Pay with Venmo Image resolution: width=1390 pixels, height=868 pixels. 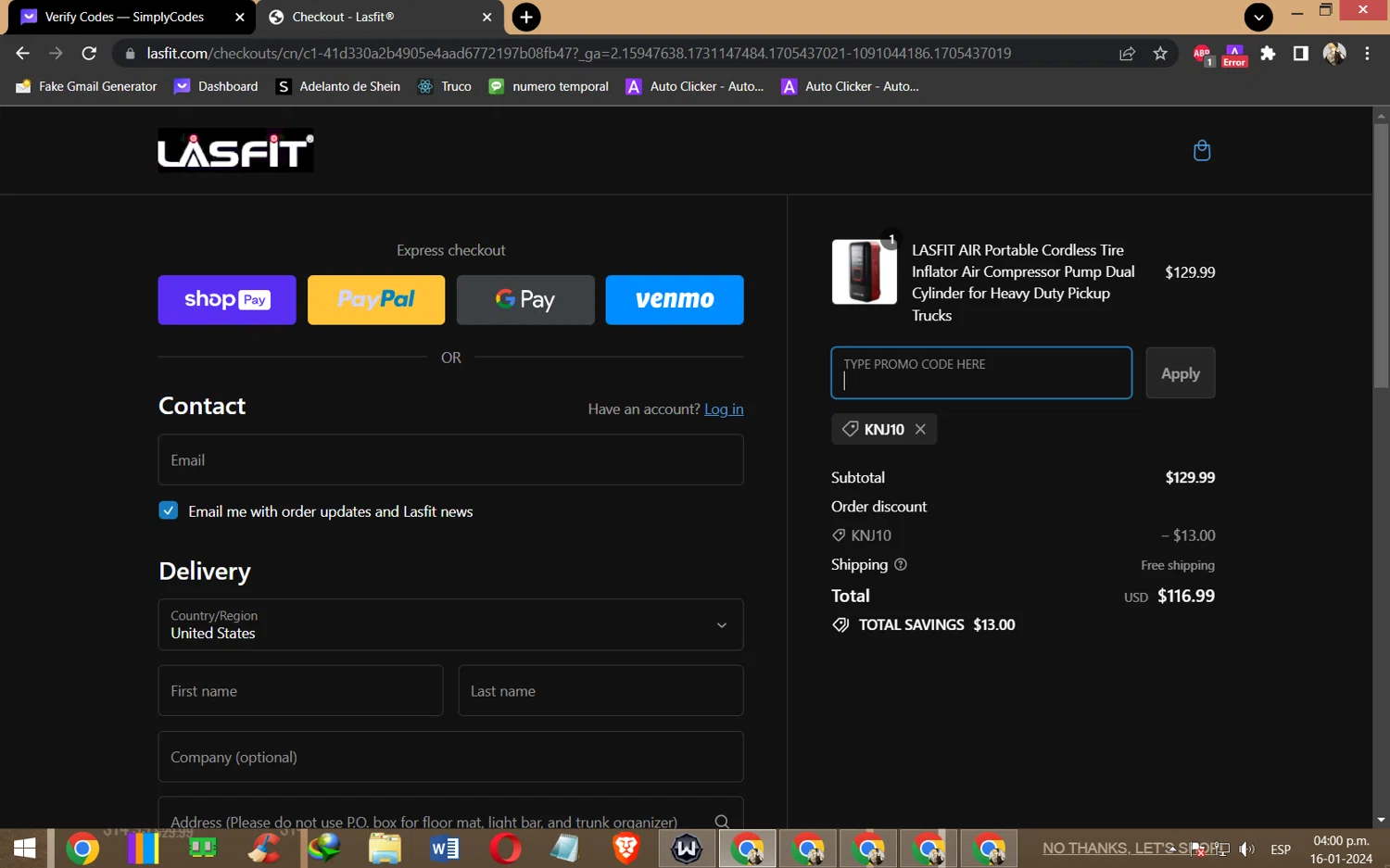675,299
